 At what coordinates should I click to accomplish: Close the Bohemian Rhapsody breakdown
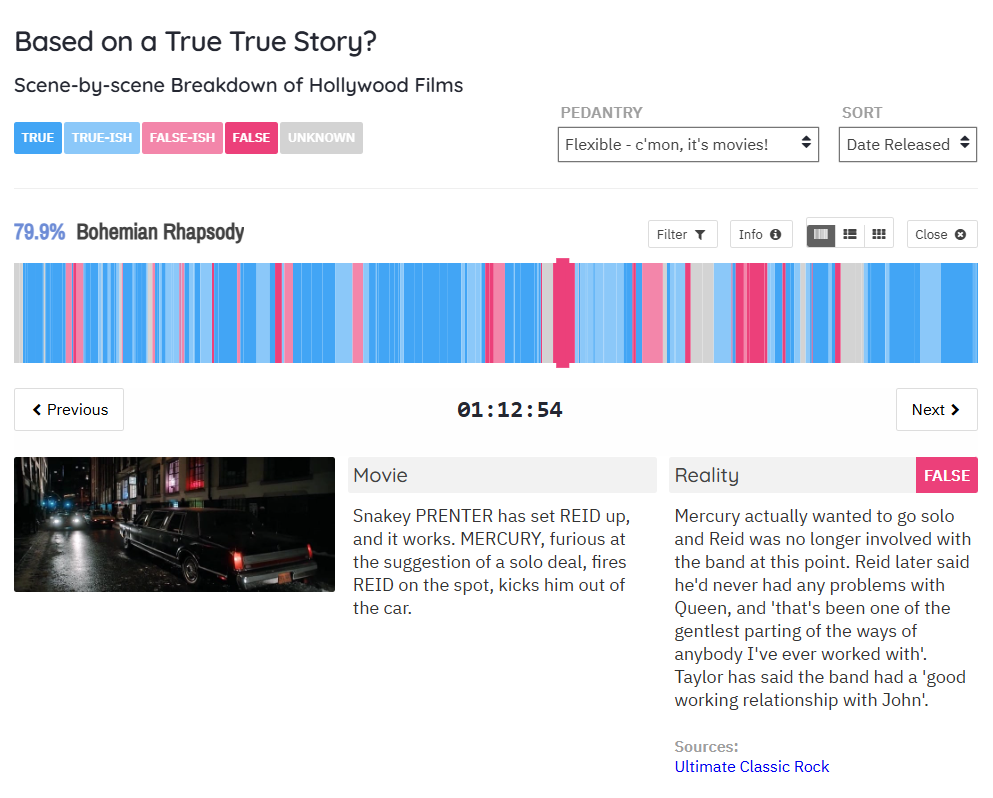(x=941, y=234)
